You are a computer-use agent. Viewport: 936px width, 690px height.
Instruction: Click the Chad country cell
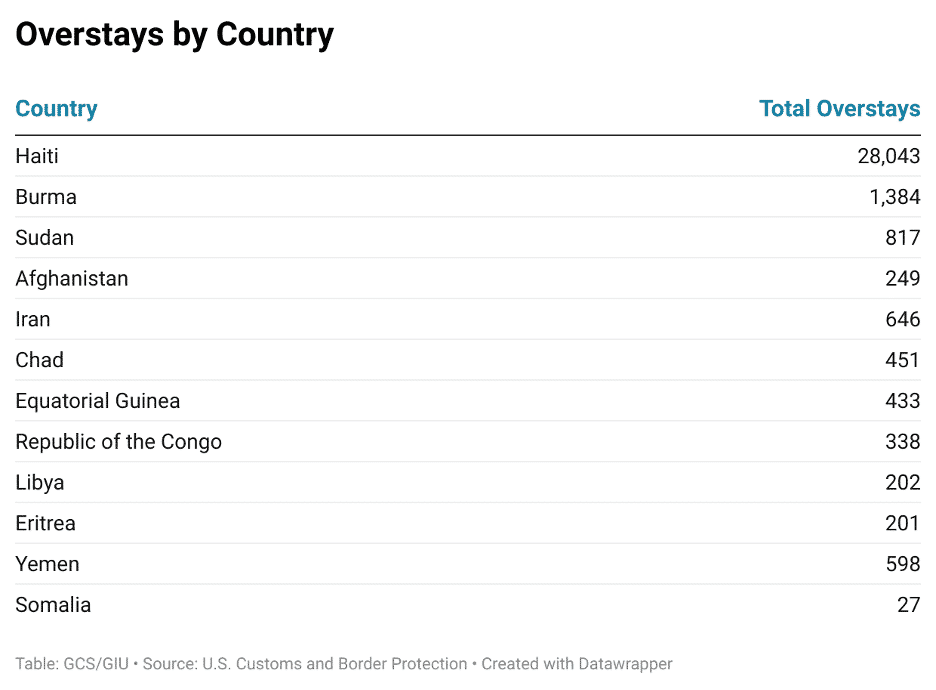pos(40,360)
